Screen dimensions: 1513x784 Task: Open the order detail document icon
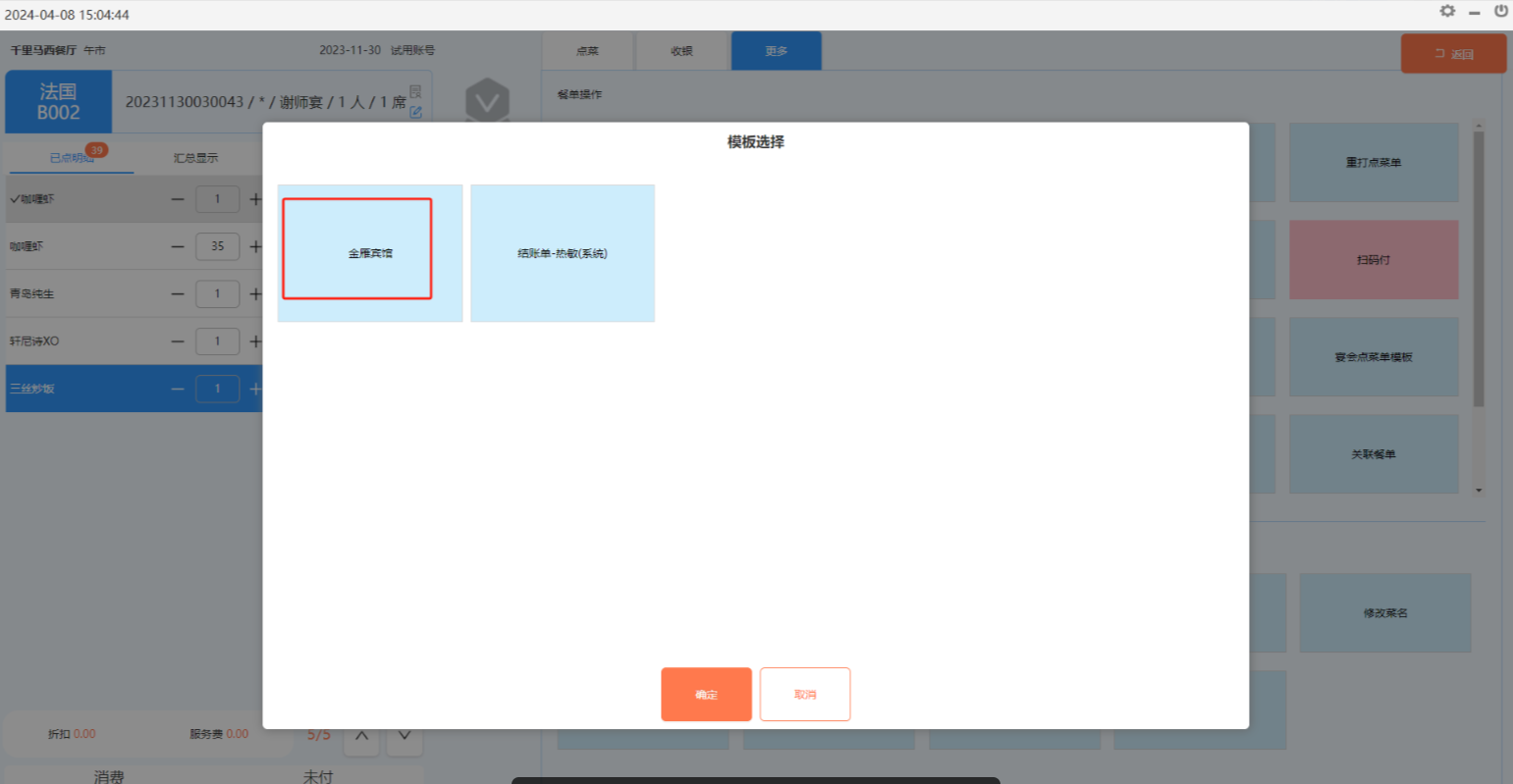(x=415, y=91)
